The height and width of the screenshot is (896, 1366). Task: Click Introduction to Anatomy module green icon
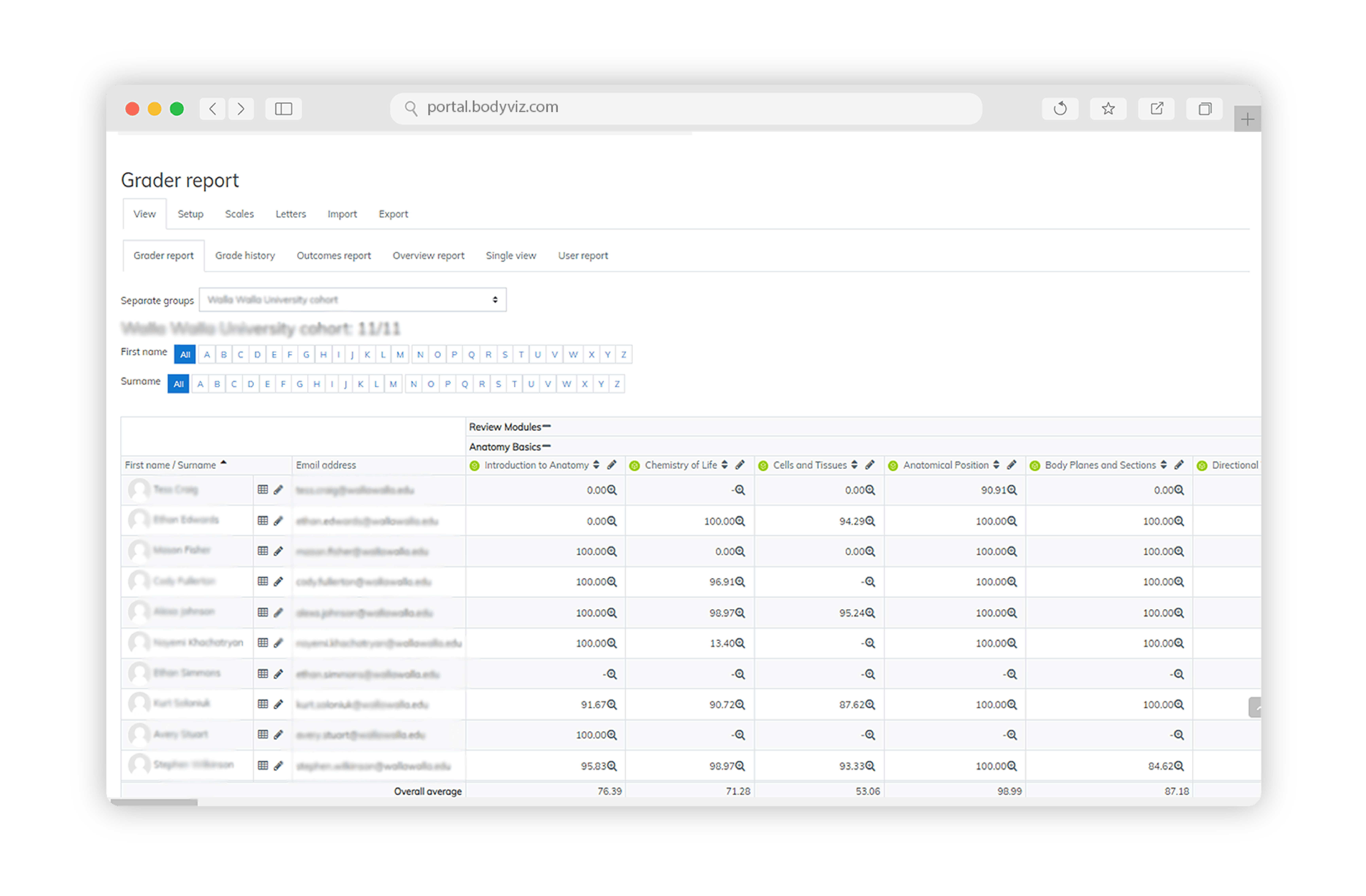[475, 466]
